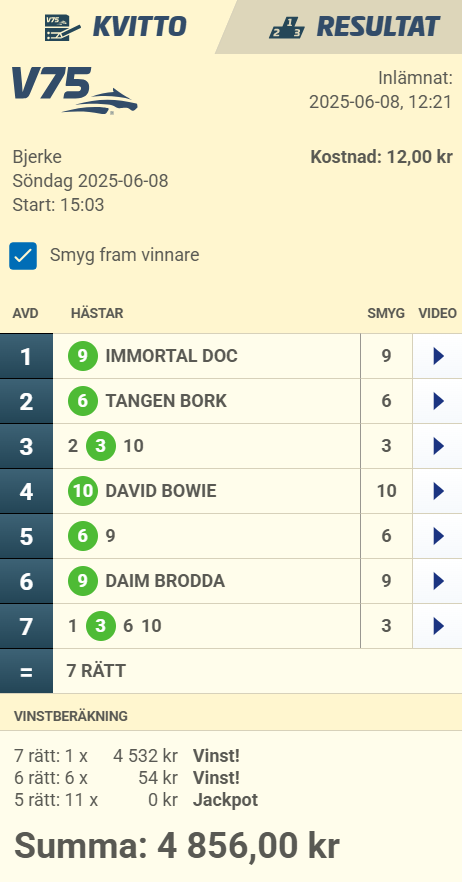Image resolution: width=462 pixels, height=882 pixels.
Task: Click race number 5 row header
Action: (x=26, y=536)
